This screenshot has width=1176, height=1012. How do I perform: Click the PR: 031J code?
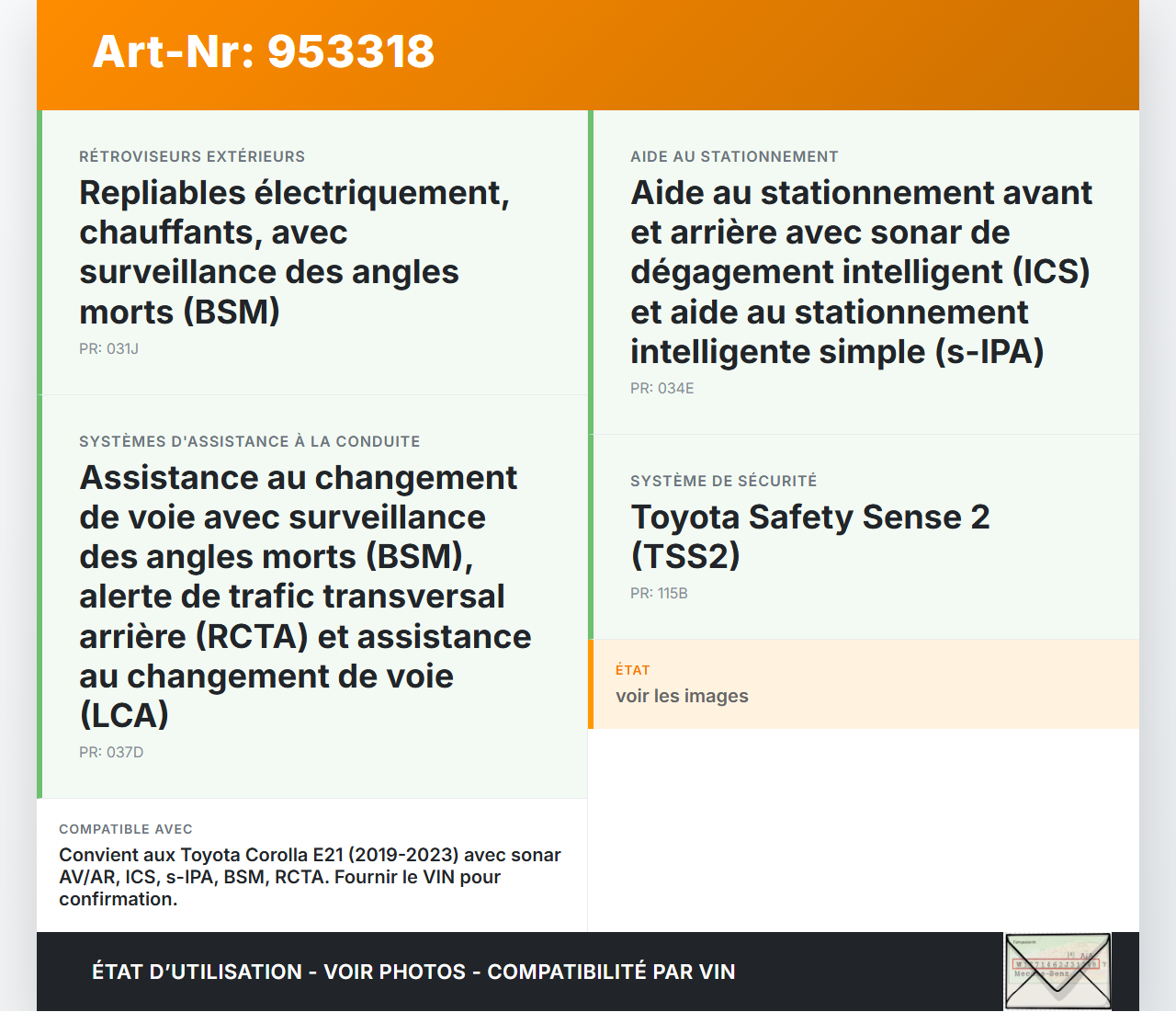(108, 348)
